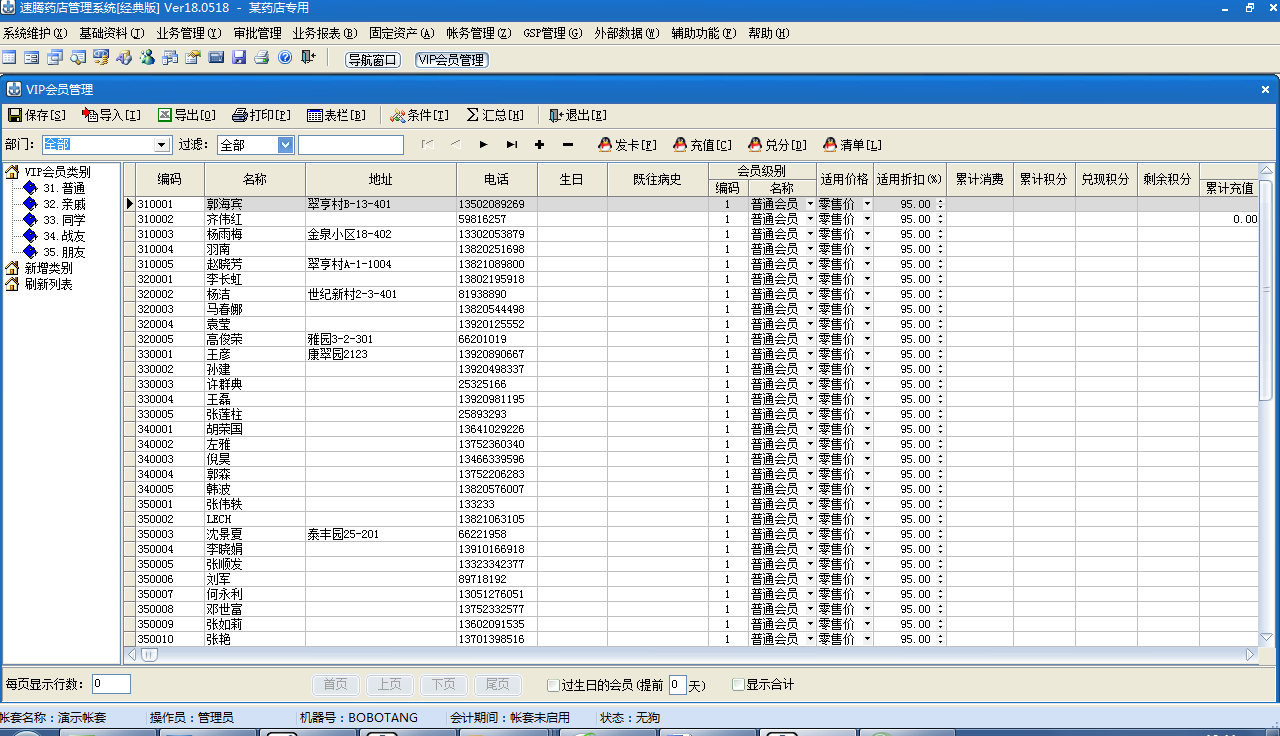Open the 部门 dropdown list
1280x736 pixels.
(x=163, y=145)
